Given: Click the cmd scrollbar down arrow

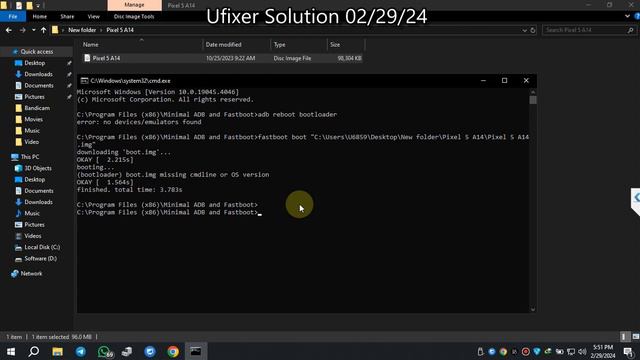Looking at the screenshot, I should coord(533,309).
